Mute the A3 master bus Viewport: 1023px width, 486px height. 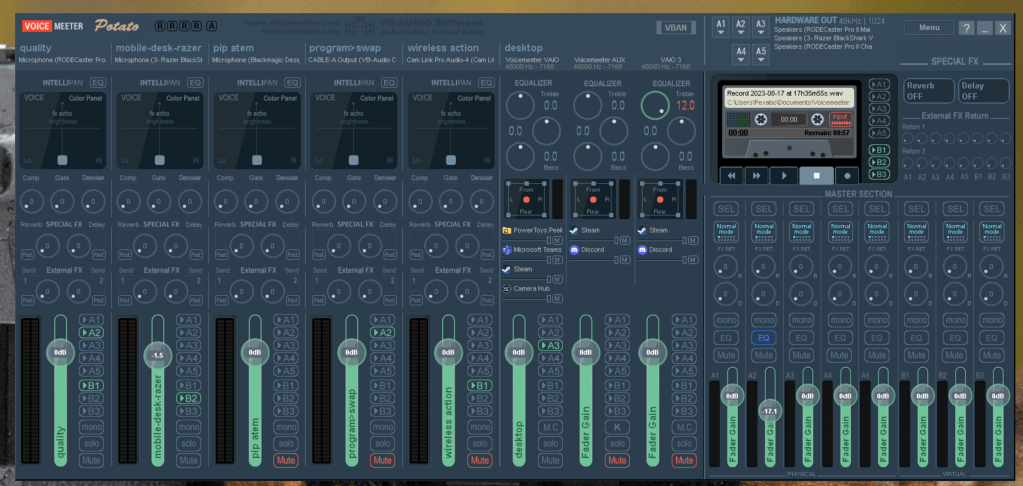pyautogui.click(x=801, y=356)
